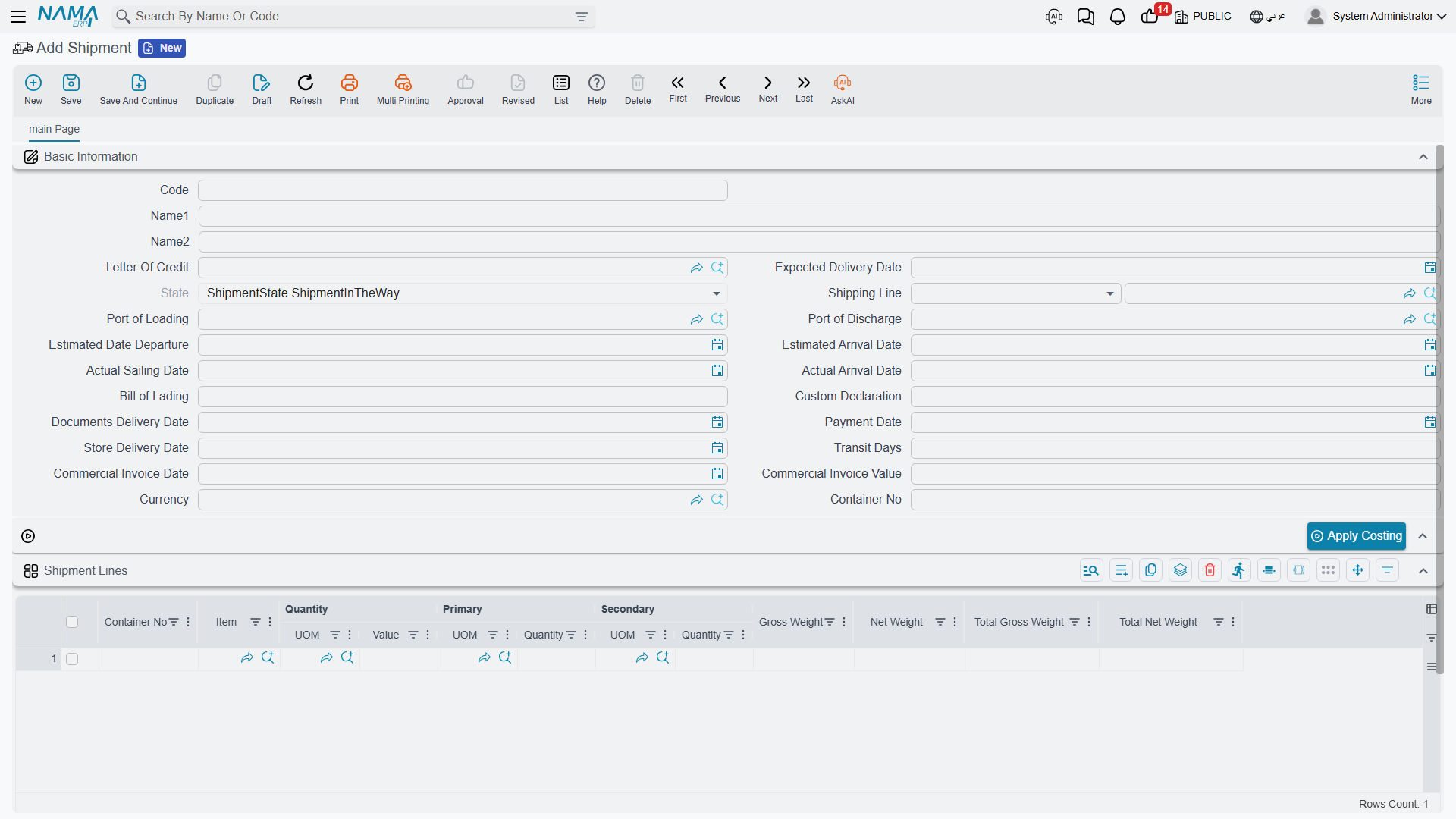Click the Bill of Lading field
Viewport: 1456px width, 819px height.
click(463, 397)
